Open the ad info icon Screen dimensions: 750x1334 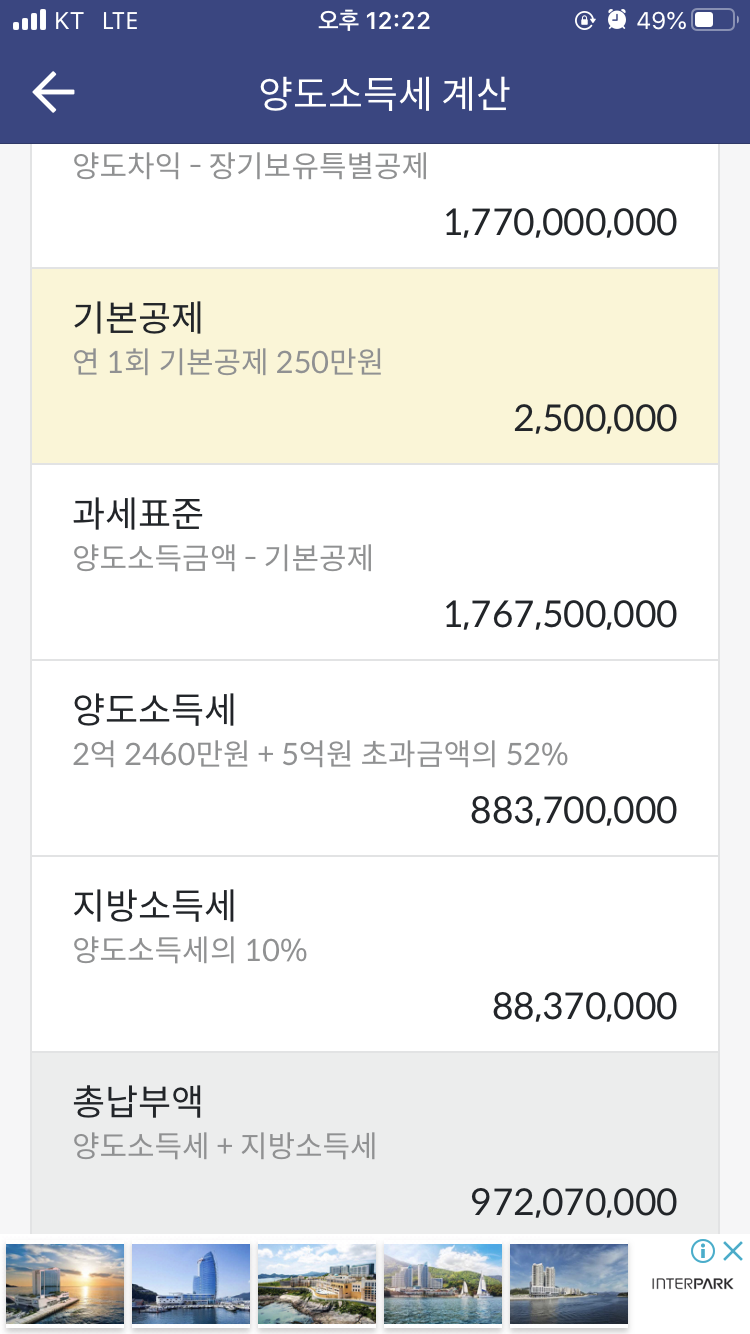pyautogui.click(x=703, y=1251)
